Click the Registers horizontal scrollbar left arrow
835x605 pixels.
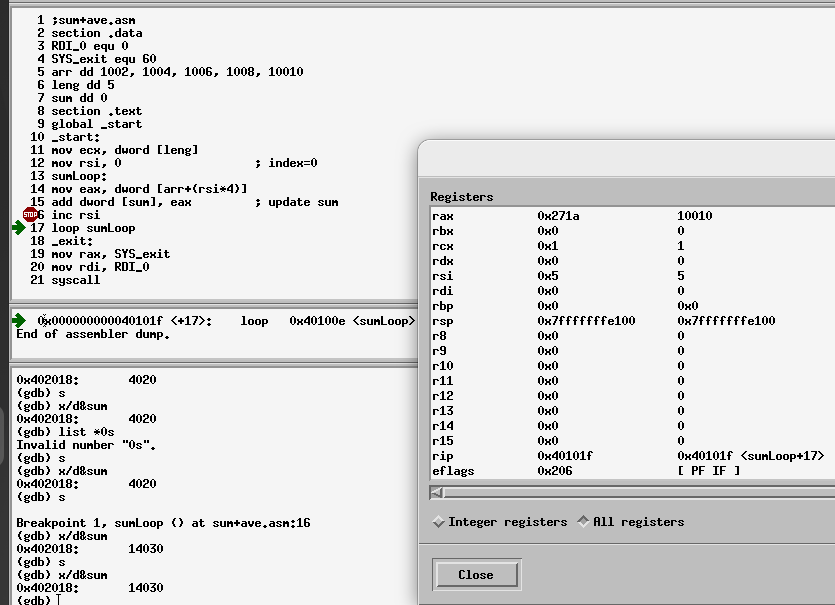437,493
